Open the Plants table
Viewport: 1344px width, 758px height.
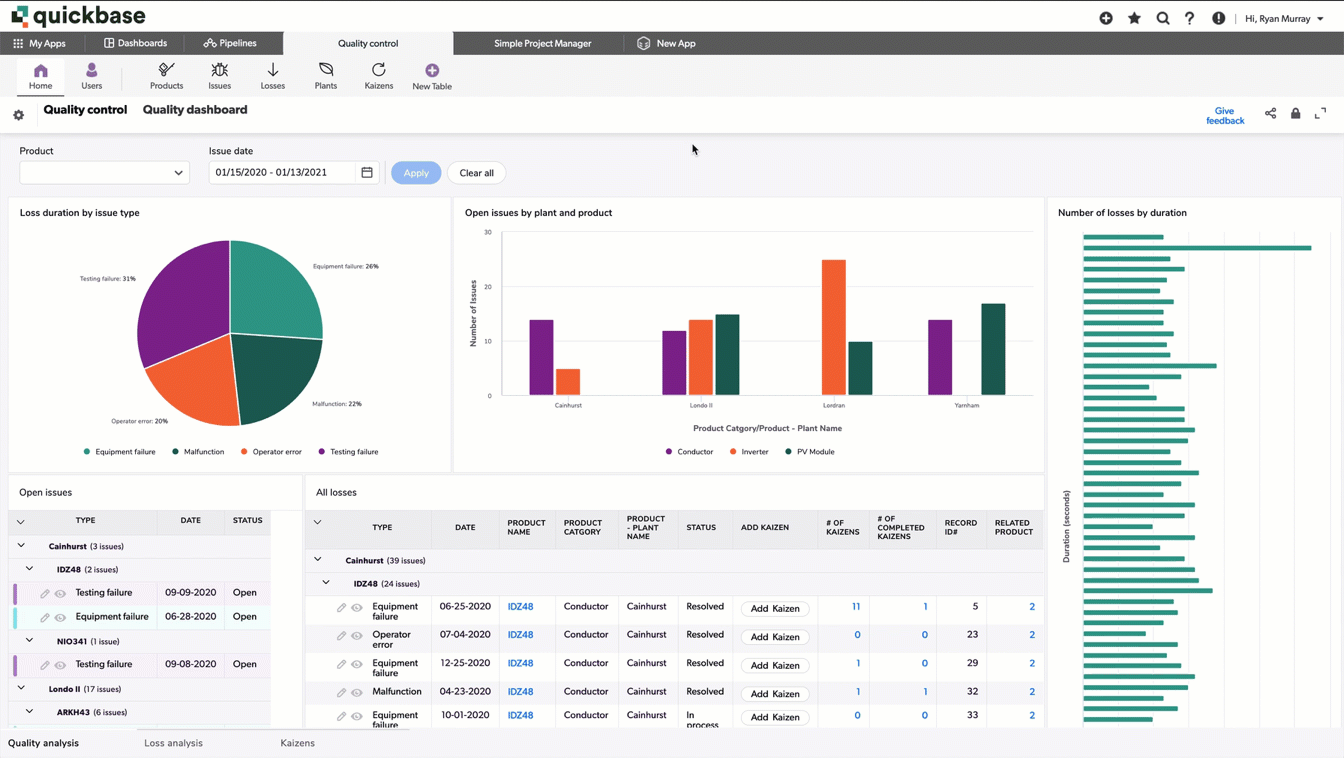[x=325, y=76]
